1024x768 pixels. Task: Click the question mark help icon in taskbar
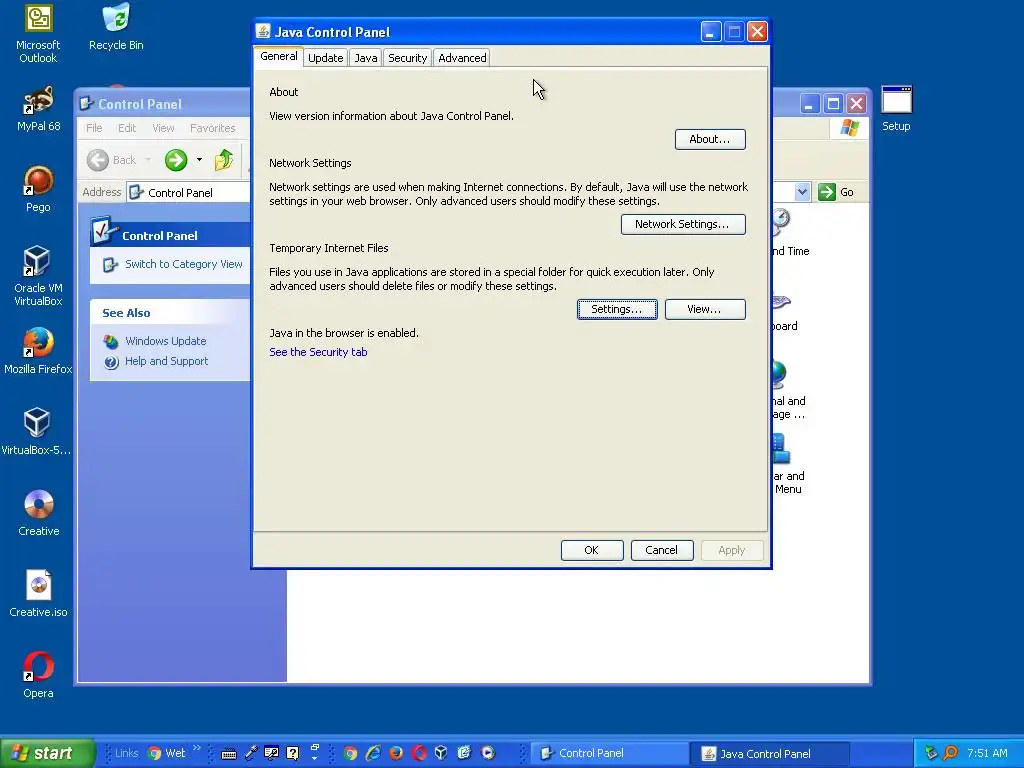[x=293, y=753]
